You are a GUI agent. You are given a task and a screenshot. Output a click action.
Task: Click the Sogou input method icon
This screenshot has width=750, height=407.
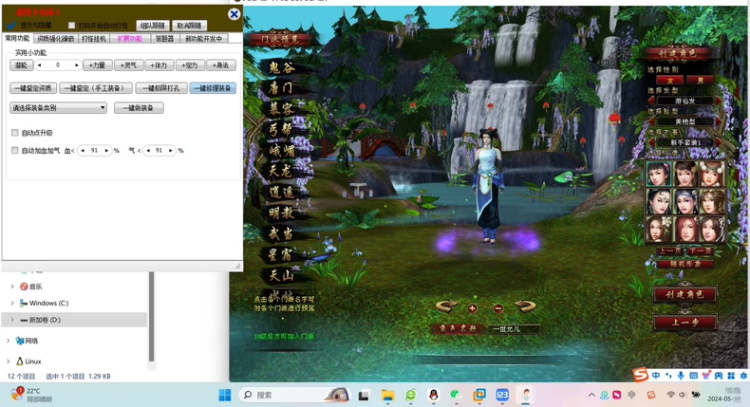click(x=640, y=374)
